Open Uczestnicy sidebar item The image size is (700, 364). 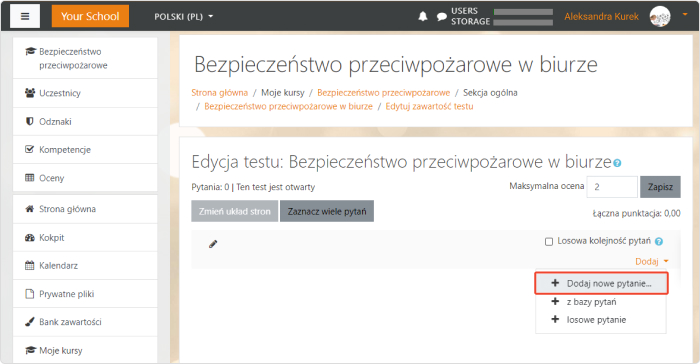pyautogui.click(x=85, y=93)
